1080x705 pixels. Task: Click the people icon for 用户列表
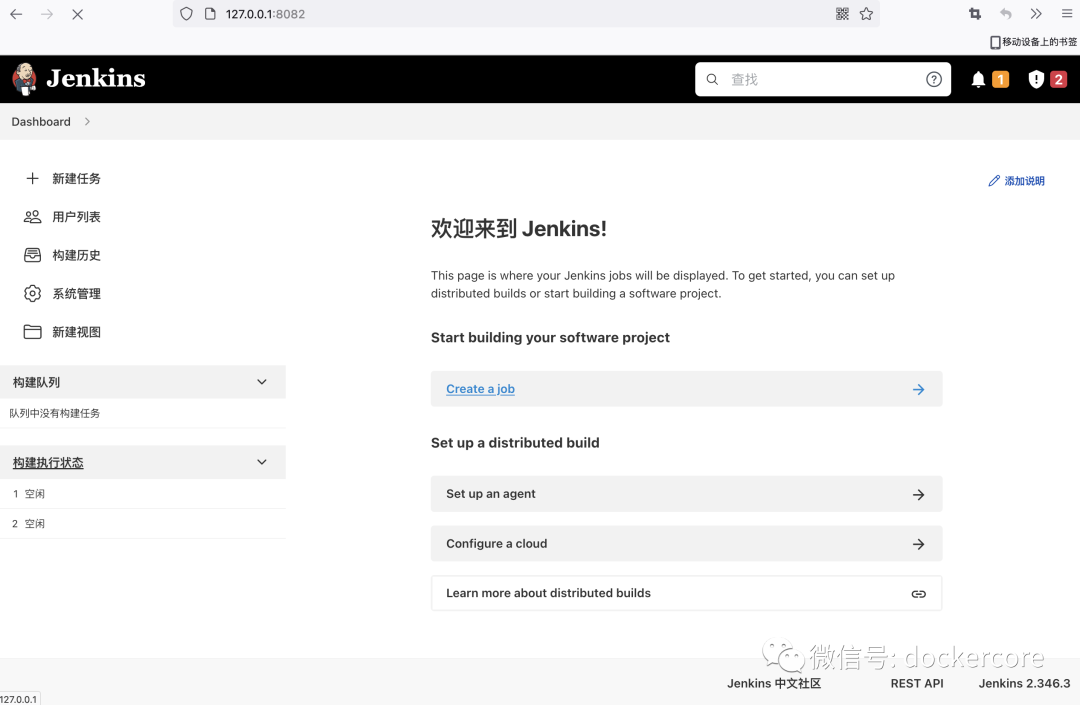(x=32, y=217)
